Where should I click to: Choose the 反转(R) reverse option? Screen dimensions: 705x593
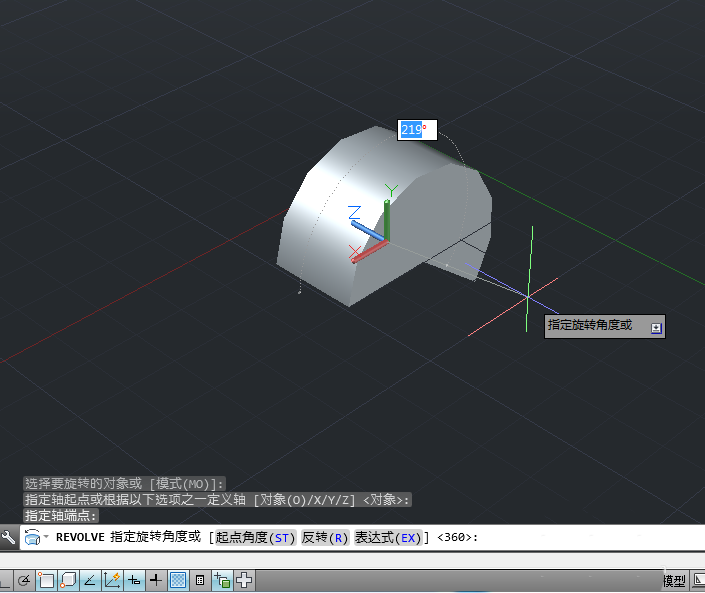point(325,538)
